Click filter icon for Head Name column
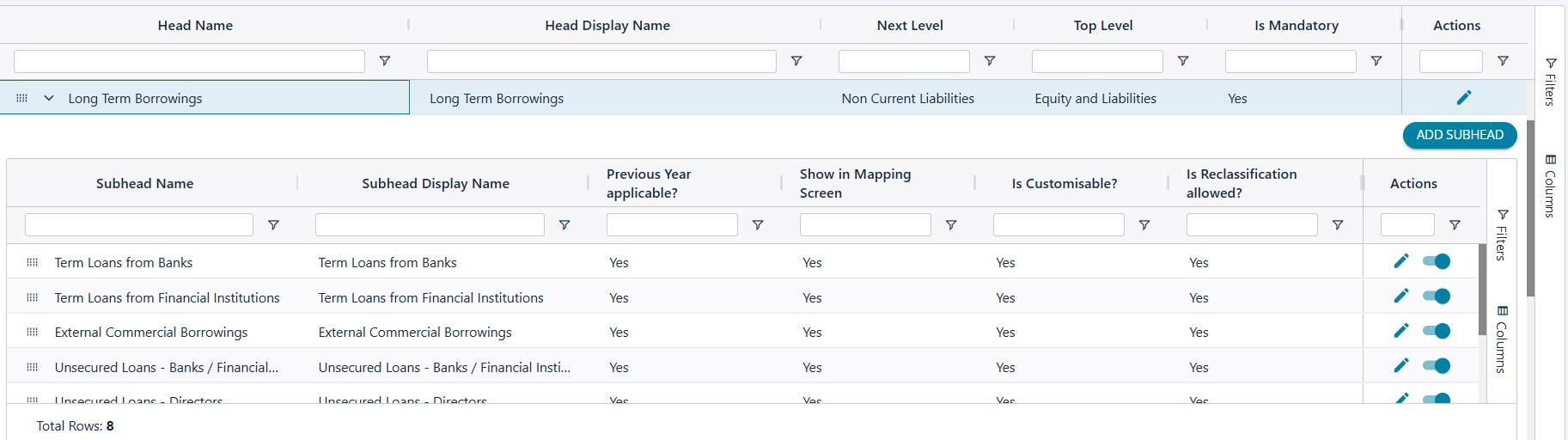1568x440 pixels. pyautogui.click(x=385, y=61)
